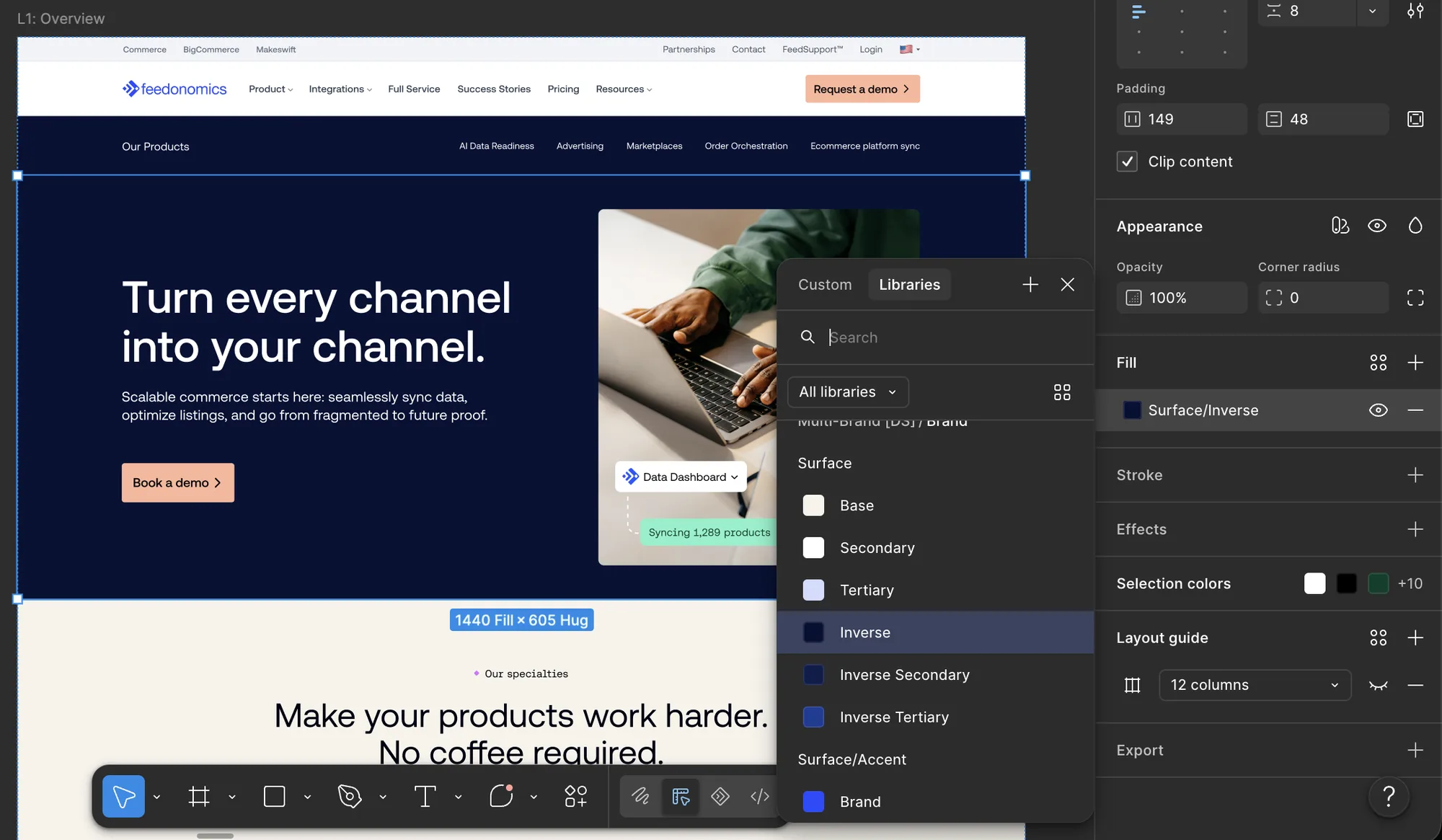The image size is (1442, 840).
Task: Expand Pen tool options chevron
Action: coord(383,797)
